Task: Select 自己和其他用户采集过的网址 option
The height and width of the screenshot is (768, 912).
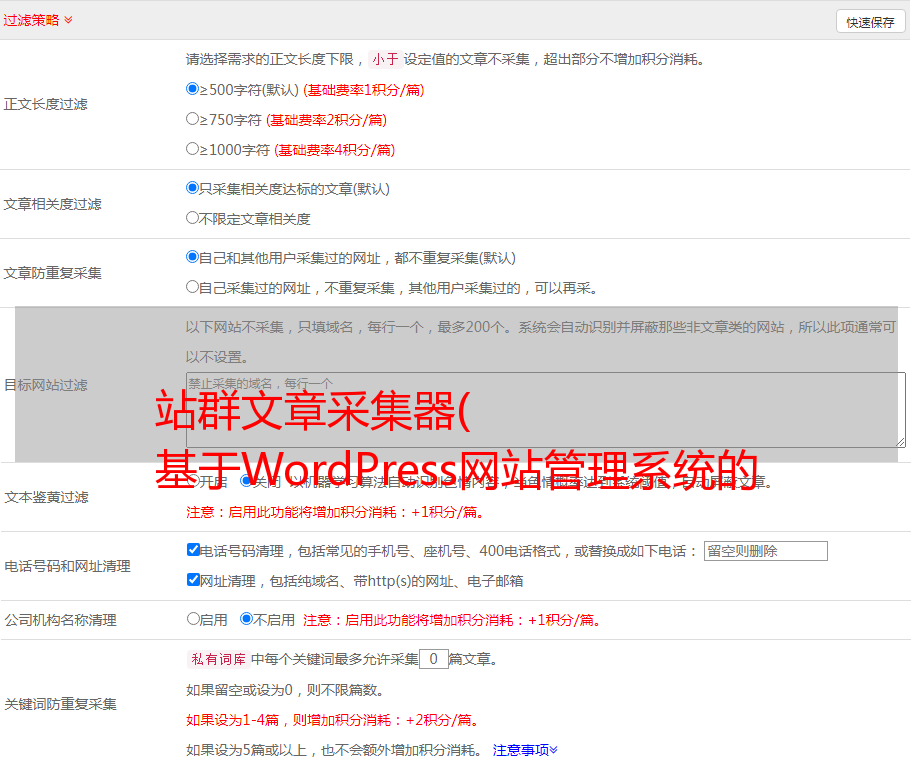Action: tap(192, 257)
